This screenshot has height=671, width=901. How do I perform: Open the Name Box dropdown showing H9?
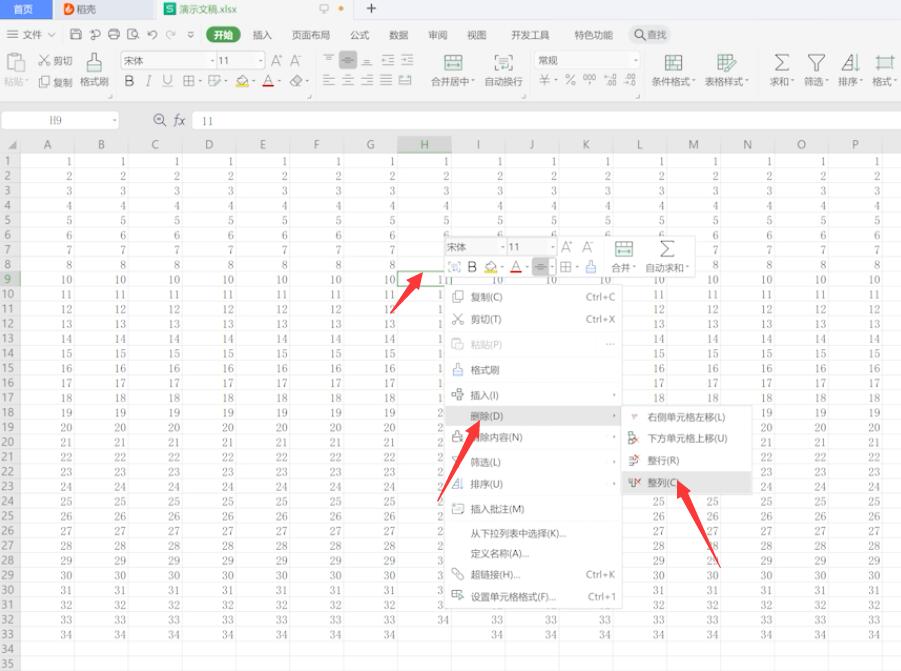tap(114, 120)
